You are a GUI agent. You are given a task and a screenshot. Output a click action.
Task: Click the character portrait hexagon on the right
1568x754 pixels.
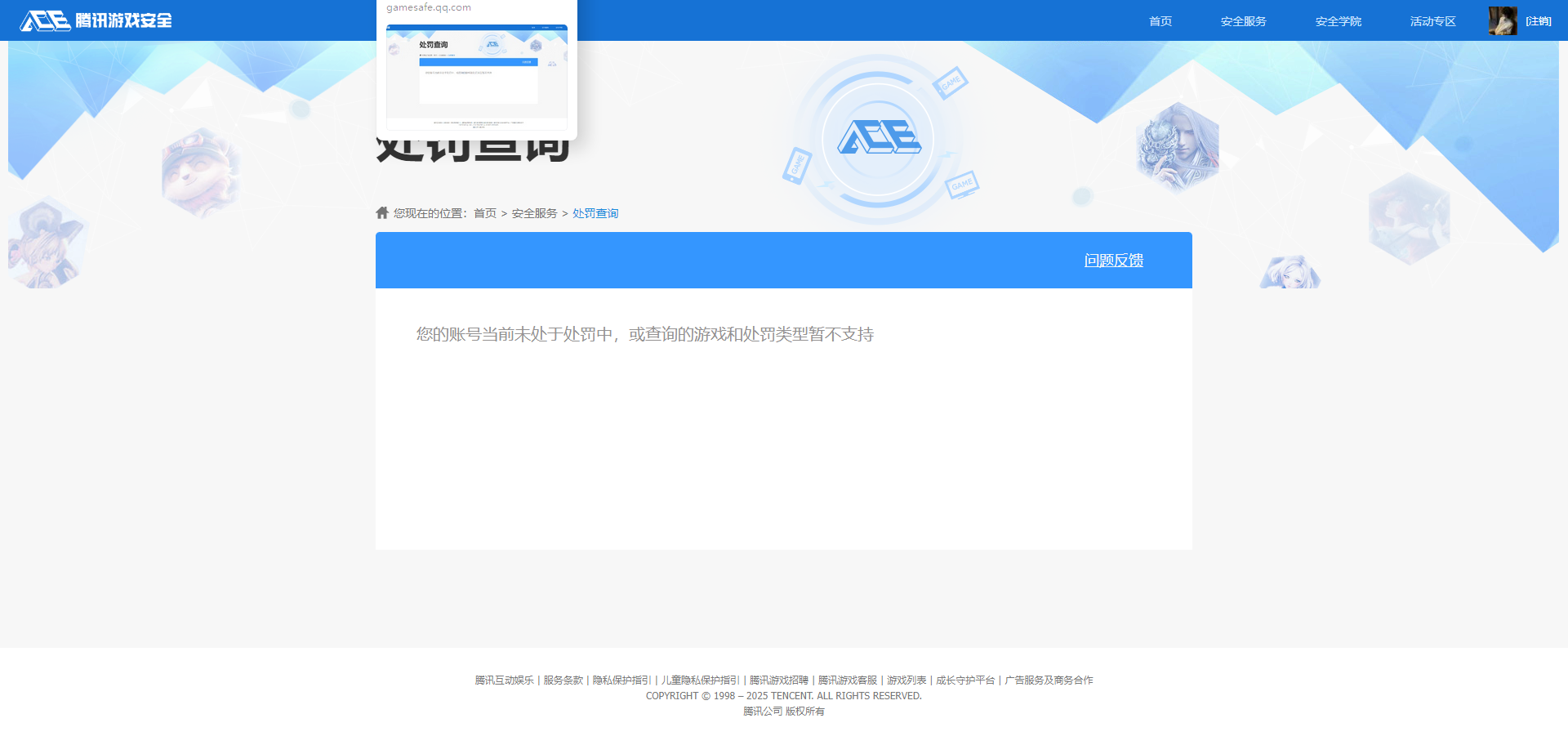(x=1178, y=147)
